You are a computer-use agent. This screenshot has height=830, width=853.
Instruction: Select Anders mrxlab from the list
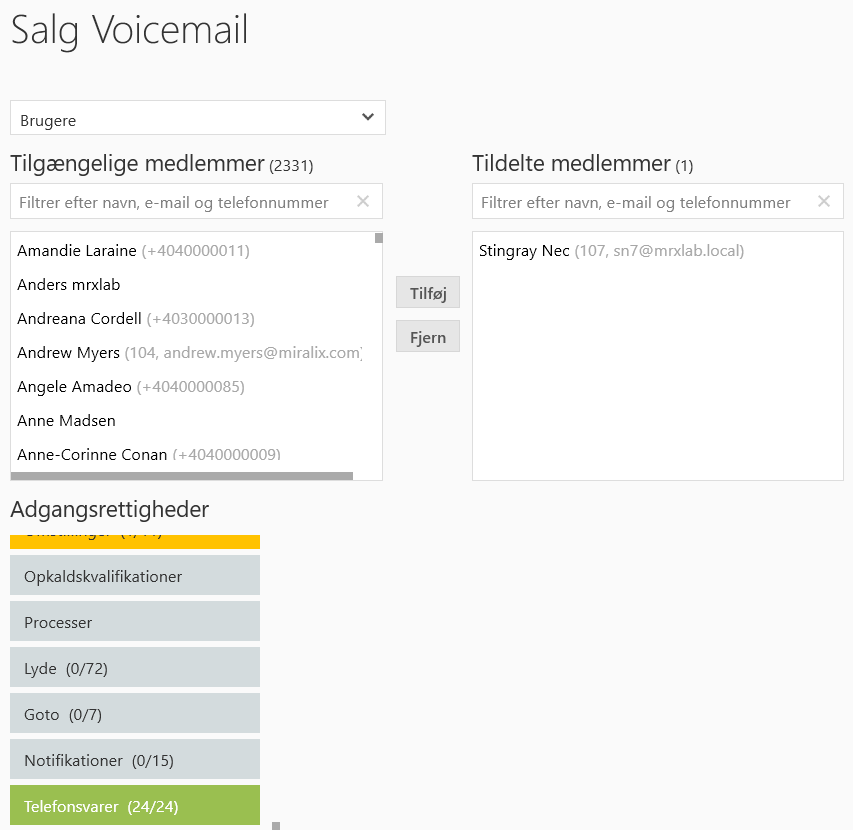click(69, 285)
